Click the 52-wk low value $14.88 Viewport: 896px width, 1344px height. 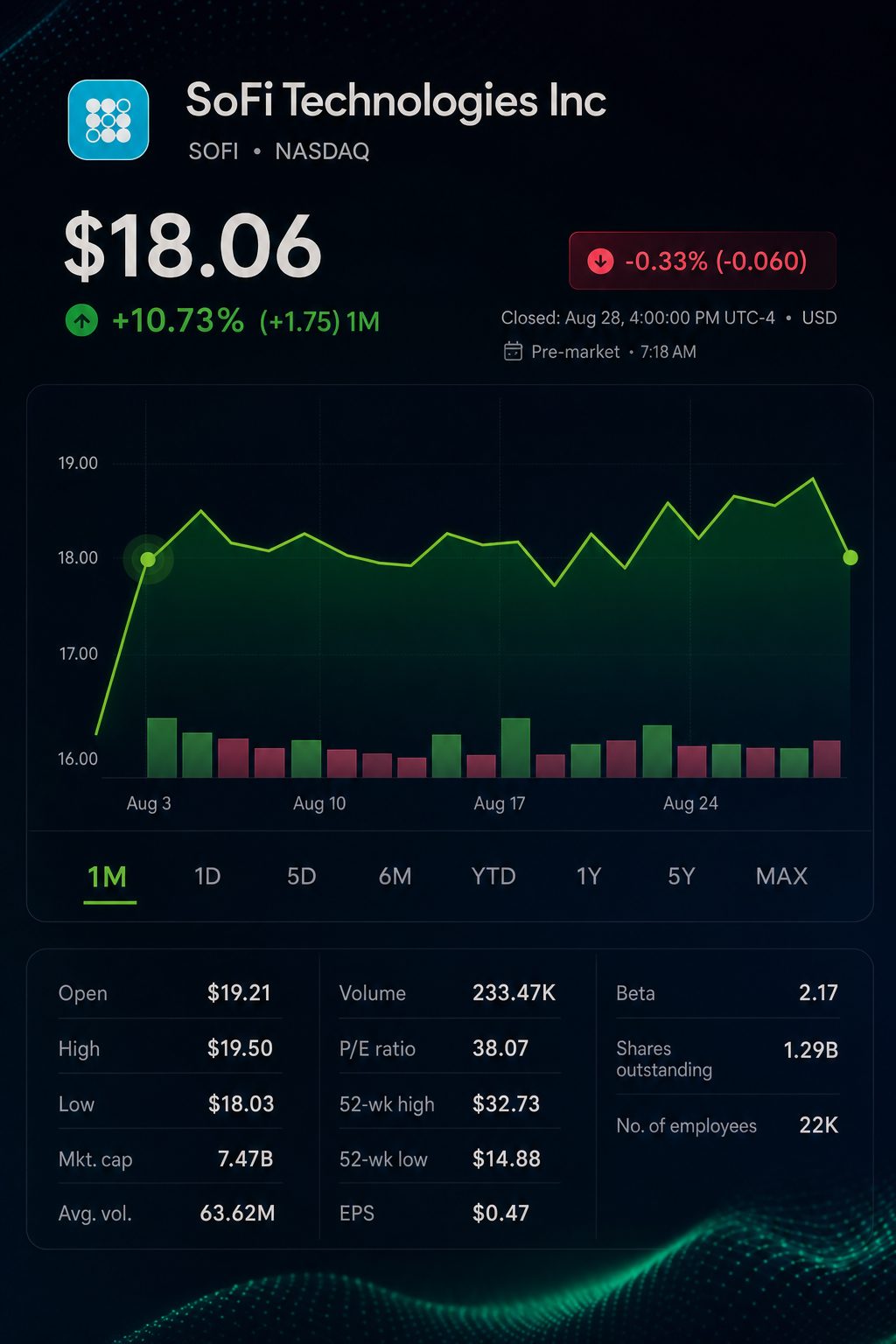point(506,1159)
